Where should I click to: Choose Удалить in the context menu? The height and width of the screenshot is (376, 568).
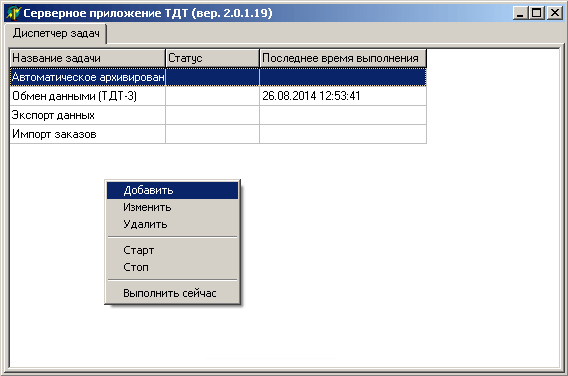tap(172, 225)
